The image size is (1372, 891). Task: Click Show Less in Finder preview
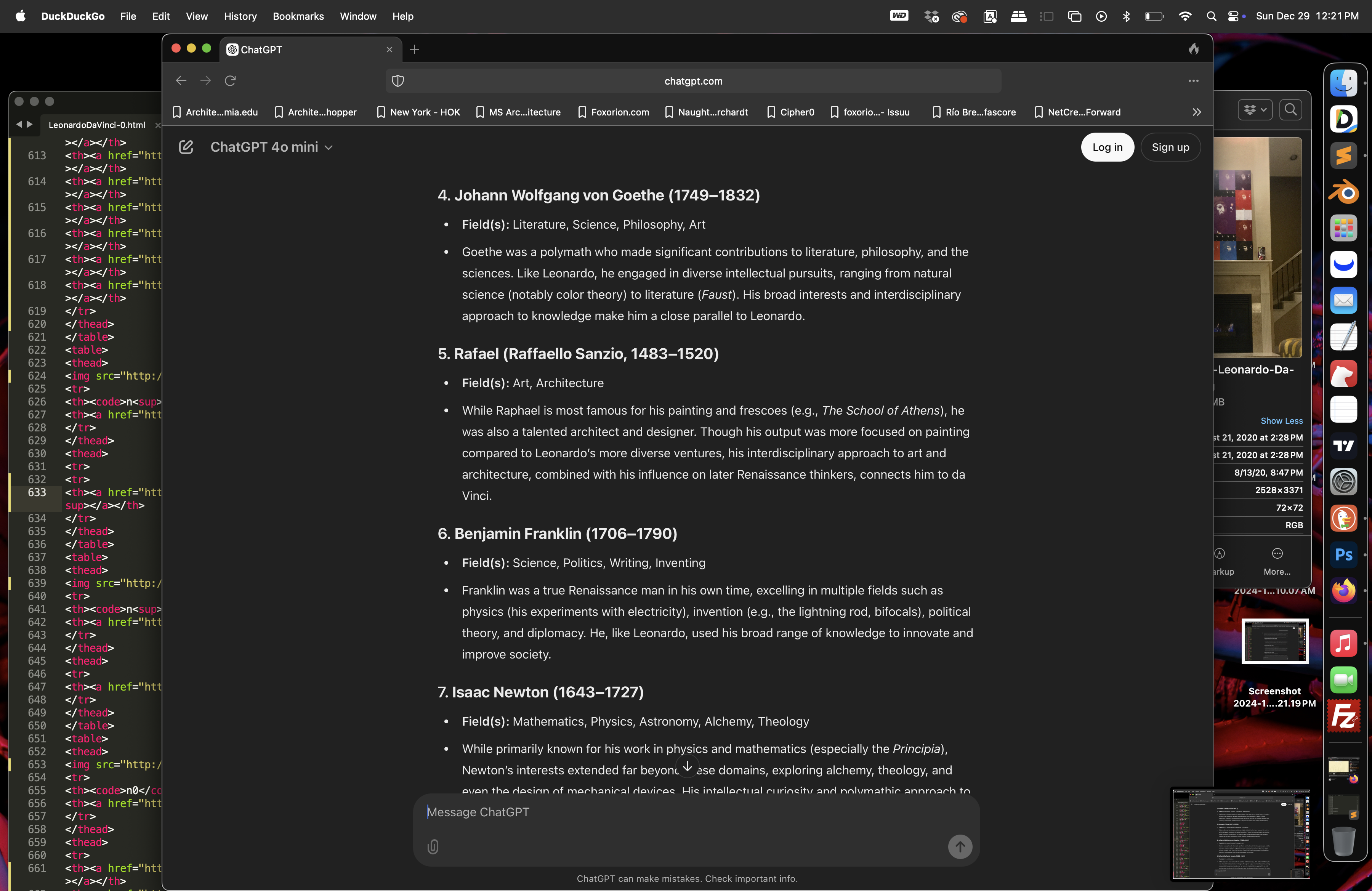pyautogui.click(x=1281, y=421)
